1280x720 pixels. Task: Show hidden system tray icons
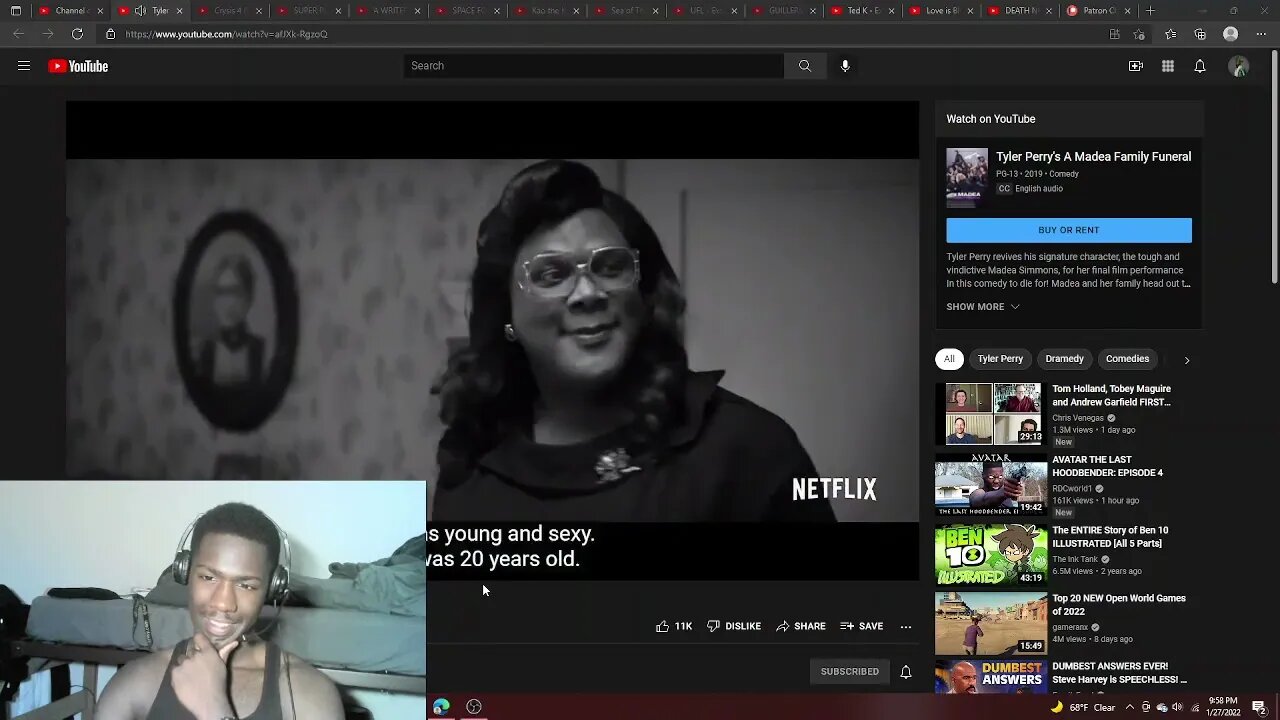[x=1130, y=707]
